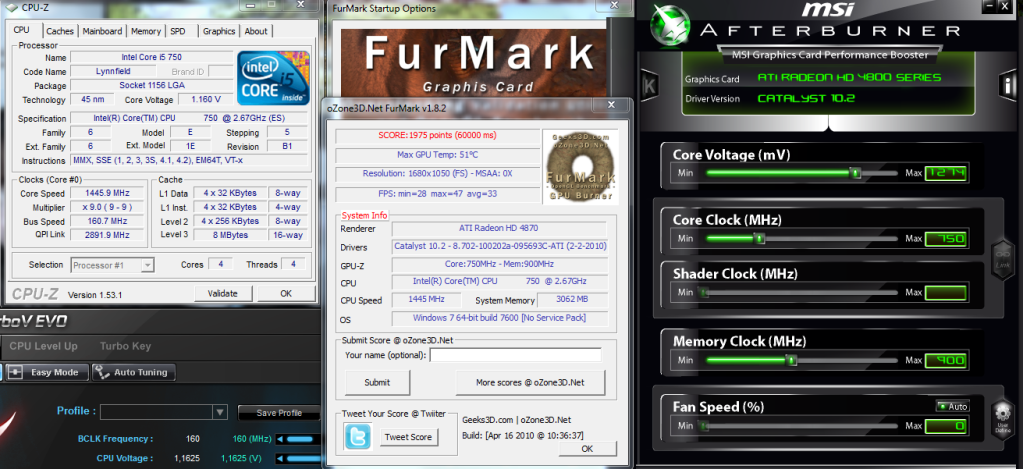
Task: Open the Processor #1 selection dropdown
Action: pyautogui.click(x=112, y=265)
